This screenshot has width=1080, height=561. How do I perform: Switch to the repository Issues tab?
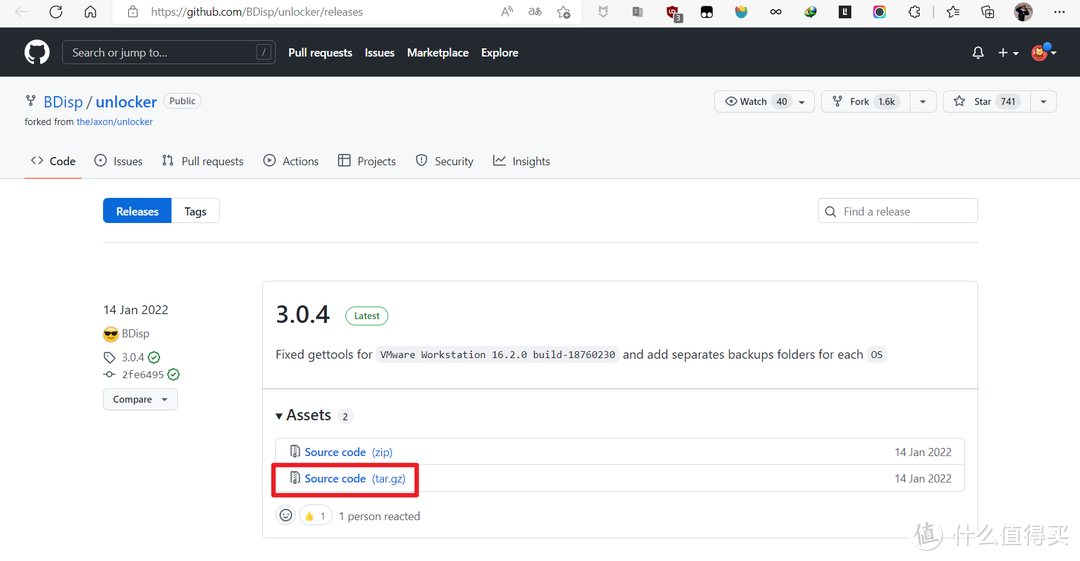pyautogui.click(x=118, y=161)
